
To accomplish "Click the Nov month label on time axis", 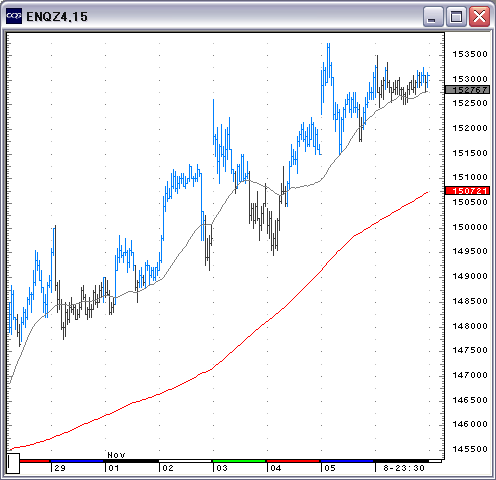I will tap(116, 455).
